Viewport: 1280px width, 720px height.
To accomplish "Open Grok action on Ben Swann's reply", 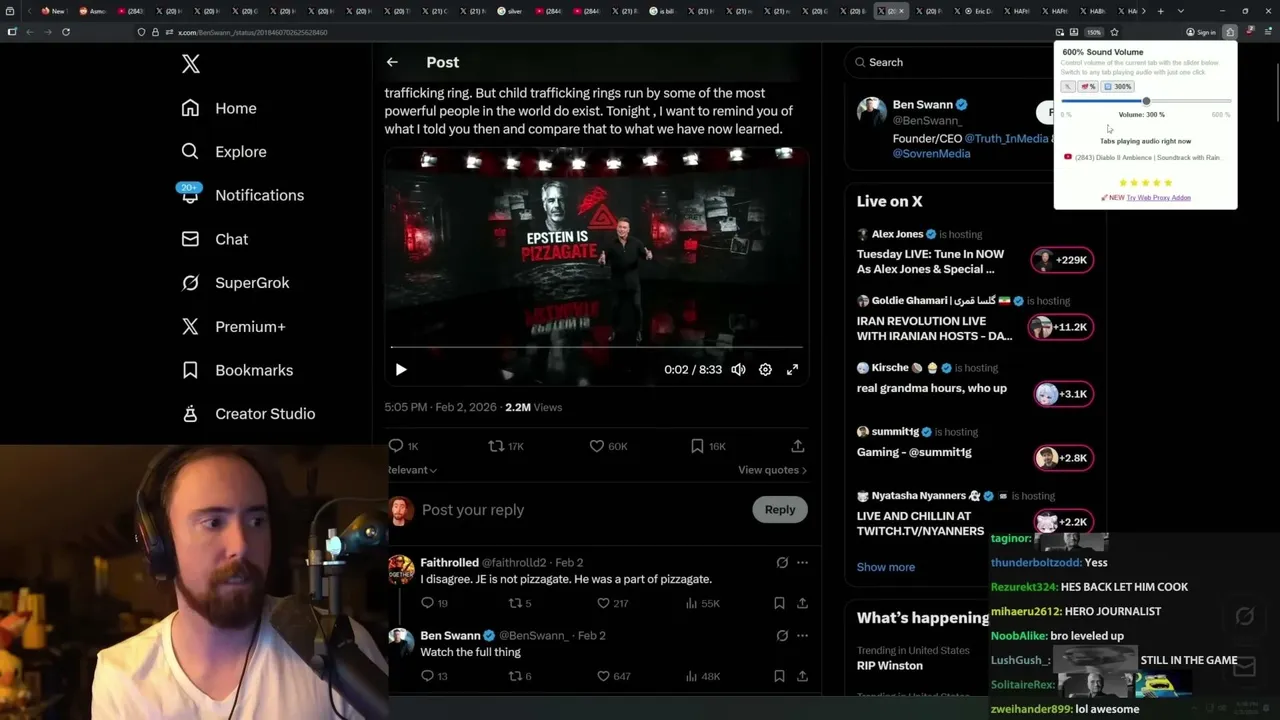I will 782,636.
